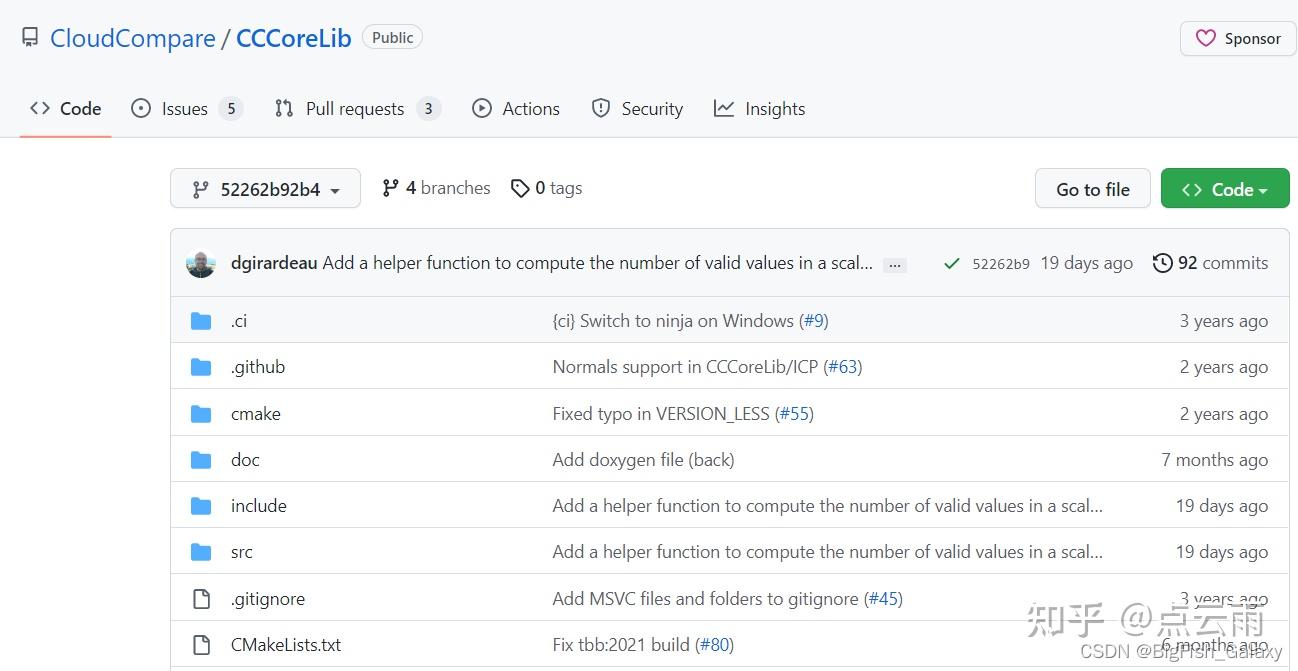
Task: Click the Sponsor heart button
Action: click(x=1238, y=39)
